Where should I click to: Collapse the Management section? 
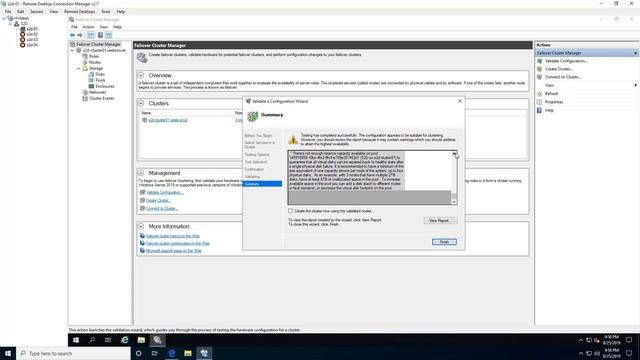(x=141, y=173)
